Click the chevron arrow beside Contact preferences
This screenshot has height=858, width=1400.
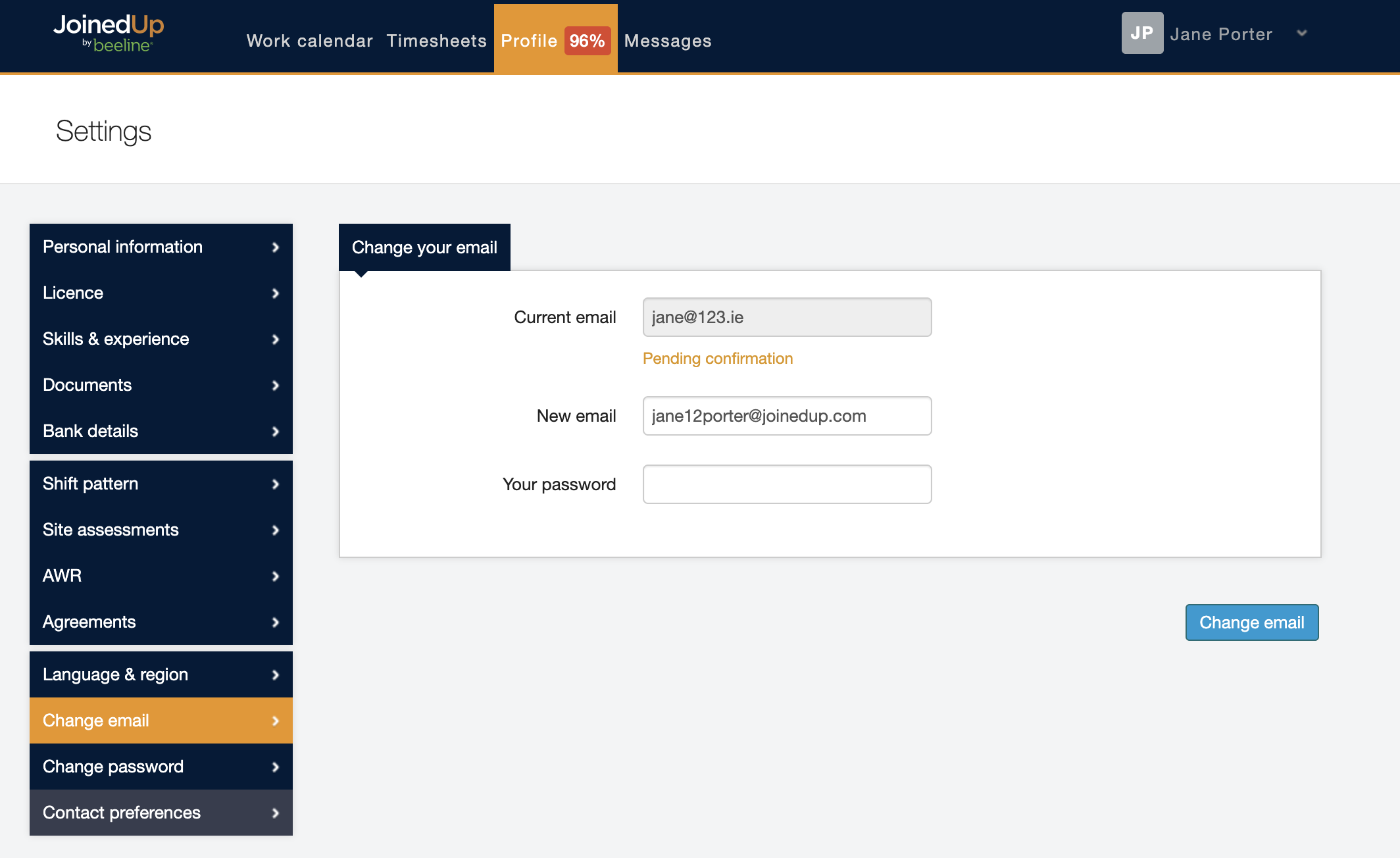(276, 813)
